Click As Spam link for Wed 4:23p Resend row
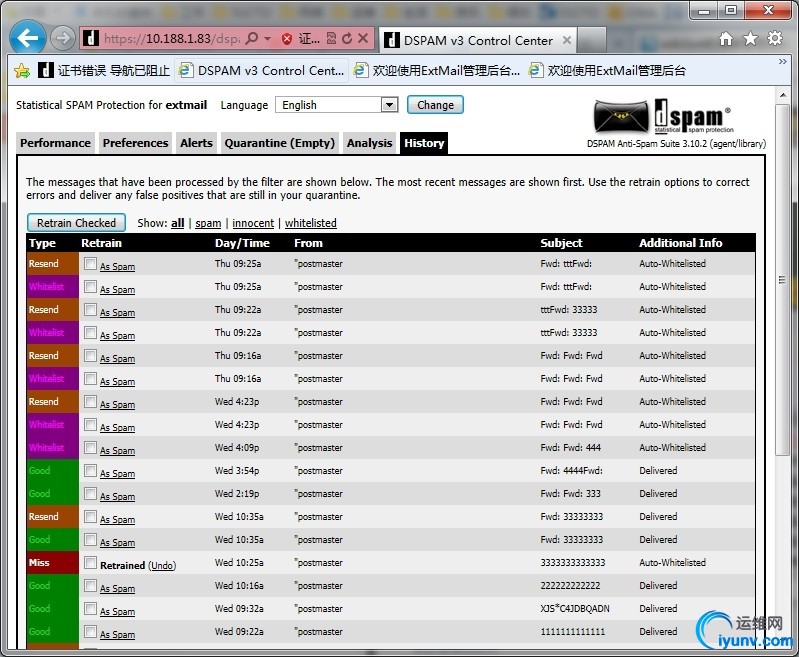799x657 pixels. pyautogui.click(x=117, y=405)
